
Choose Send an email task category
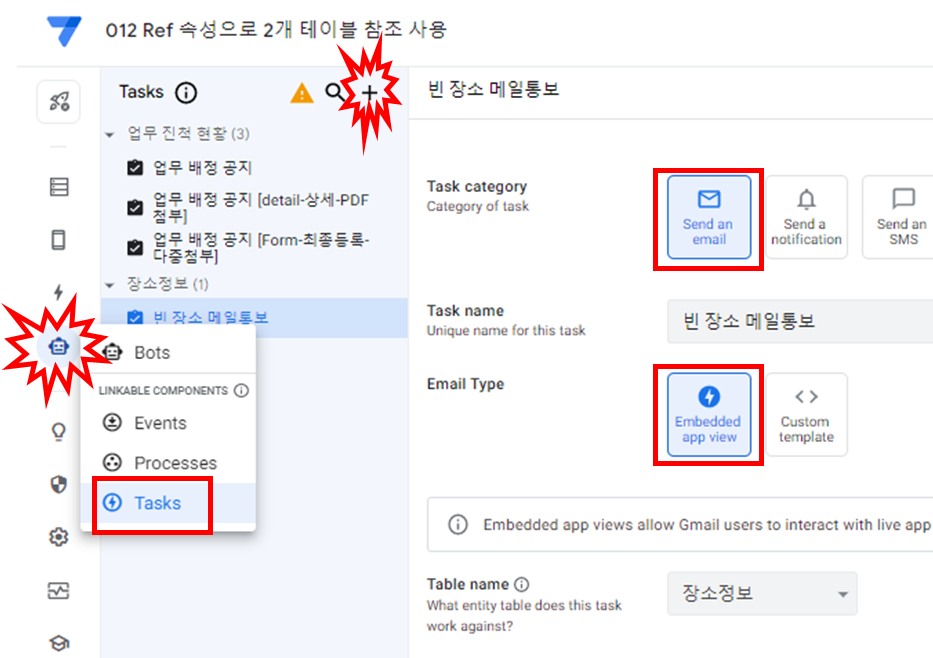pos(709,217)
